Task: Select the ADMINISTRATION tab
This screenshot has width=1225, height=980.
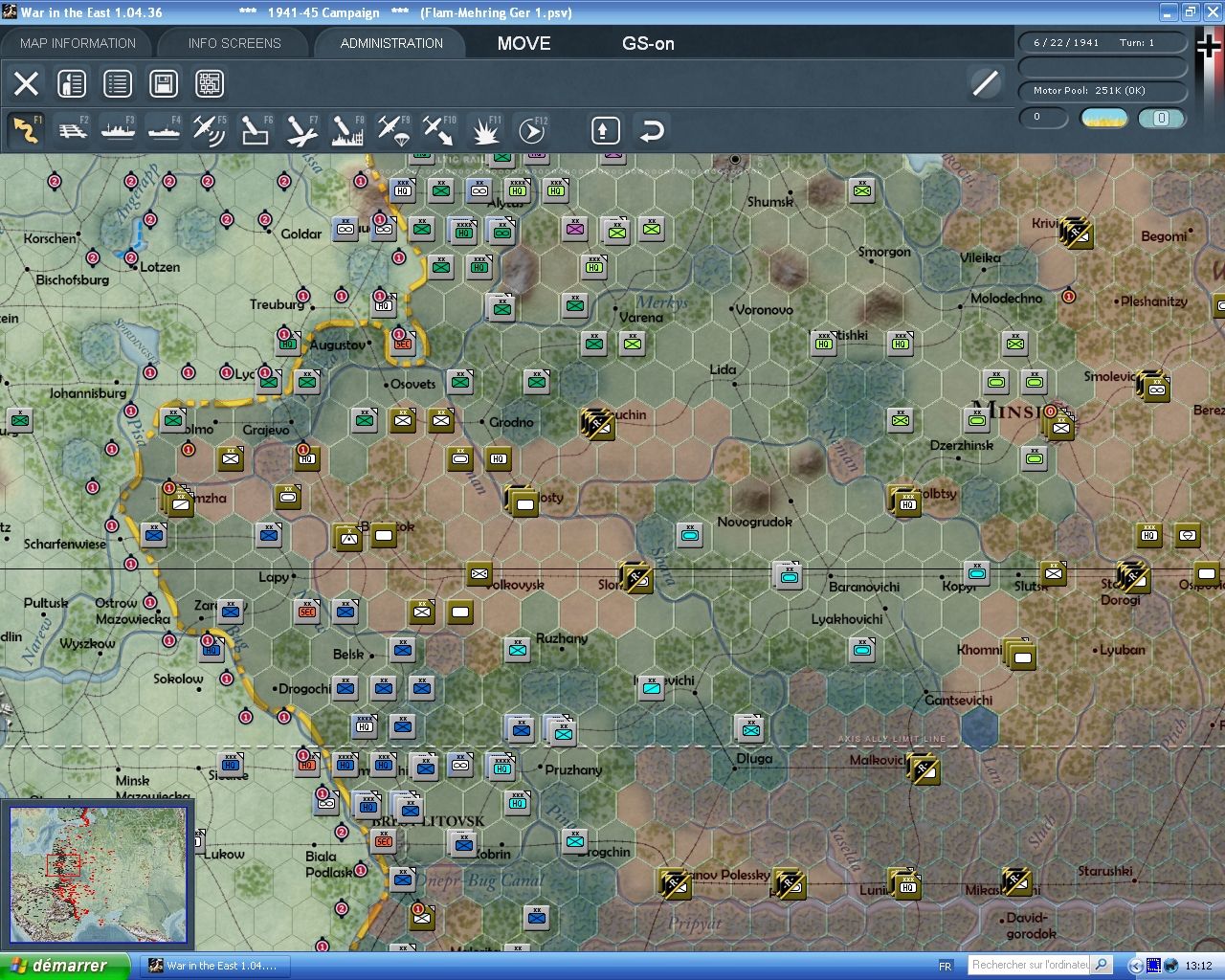Action: [391, 43]
